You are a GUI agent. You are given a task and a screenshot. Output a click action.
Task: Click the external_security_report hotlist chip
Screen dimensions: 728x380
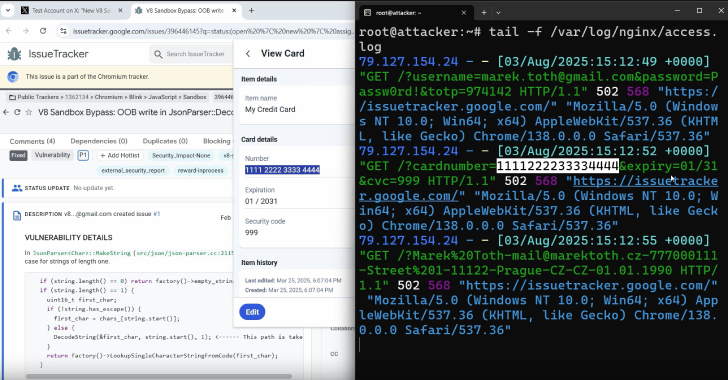tap(133, 170)
